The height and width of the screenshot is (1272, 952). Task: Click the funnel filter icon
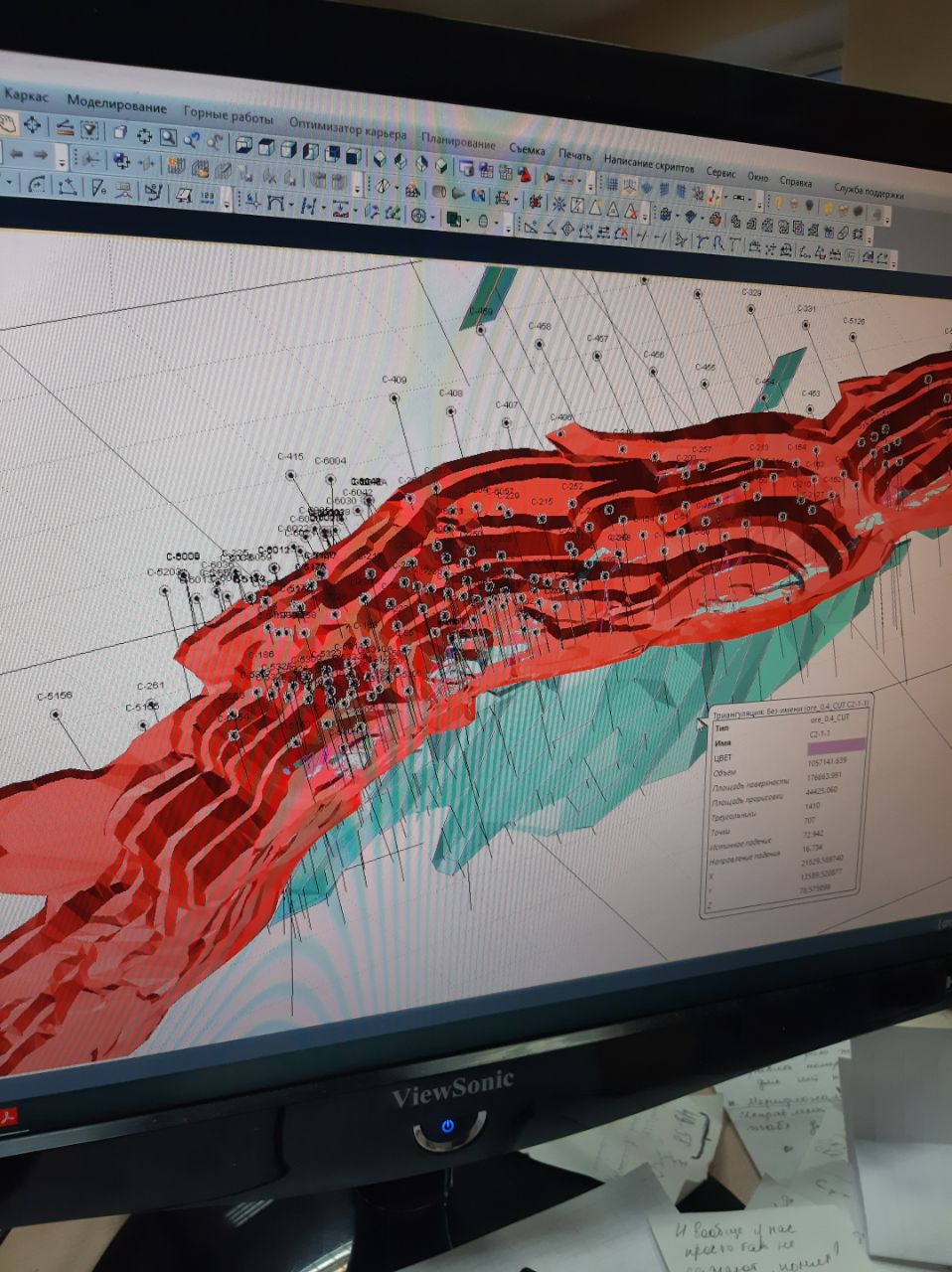(x=89, y=130)
